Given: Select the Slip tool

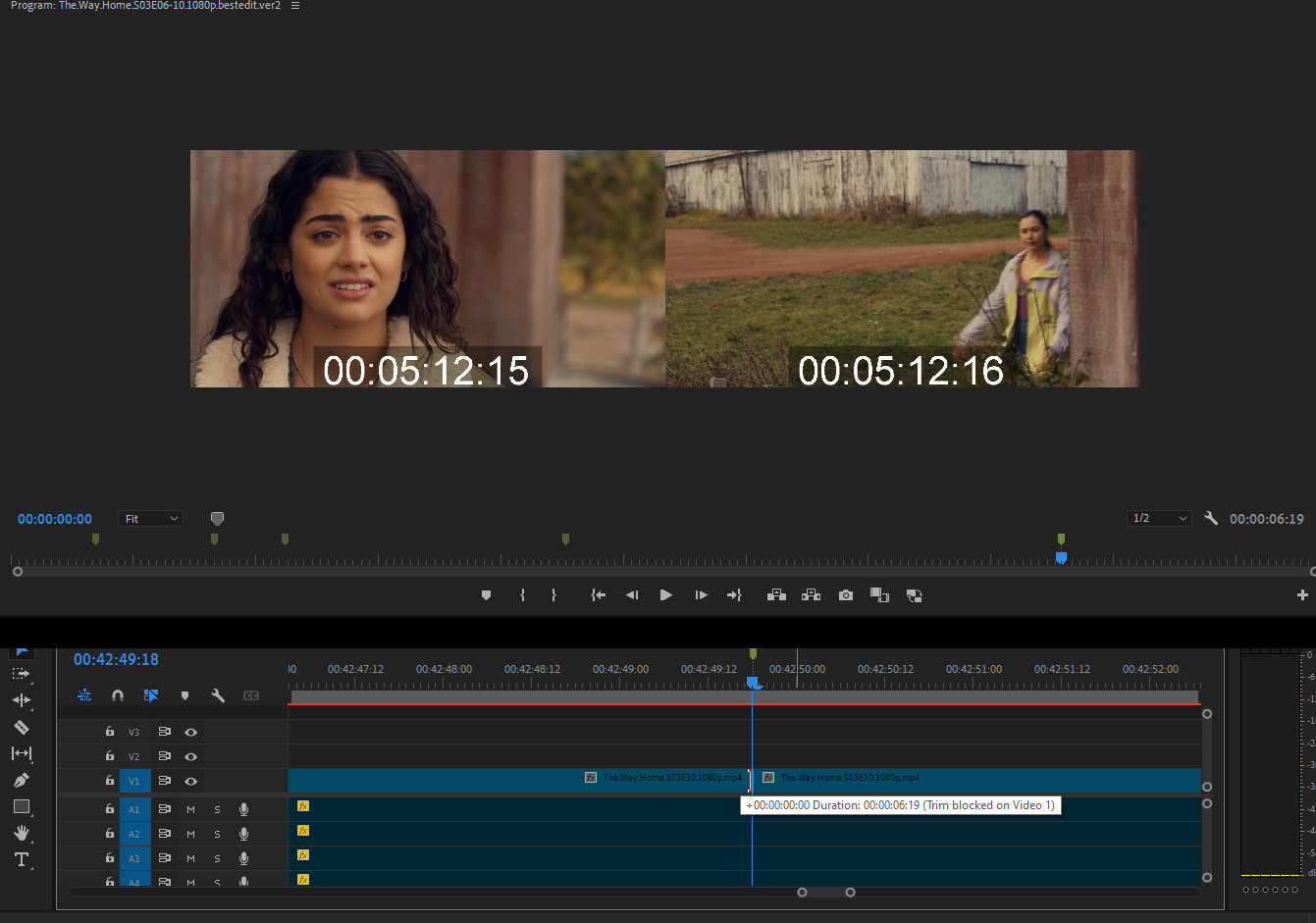Looking at the screenshot, I should pyautogui.click(x=21, y=753).
